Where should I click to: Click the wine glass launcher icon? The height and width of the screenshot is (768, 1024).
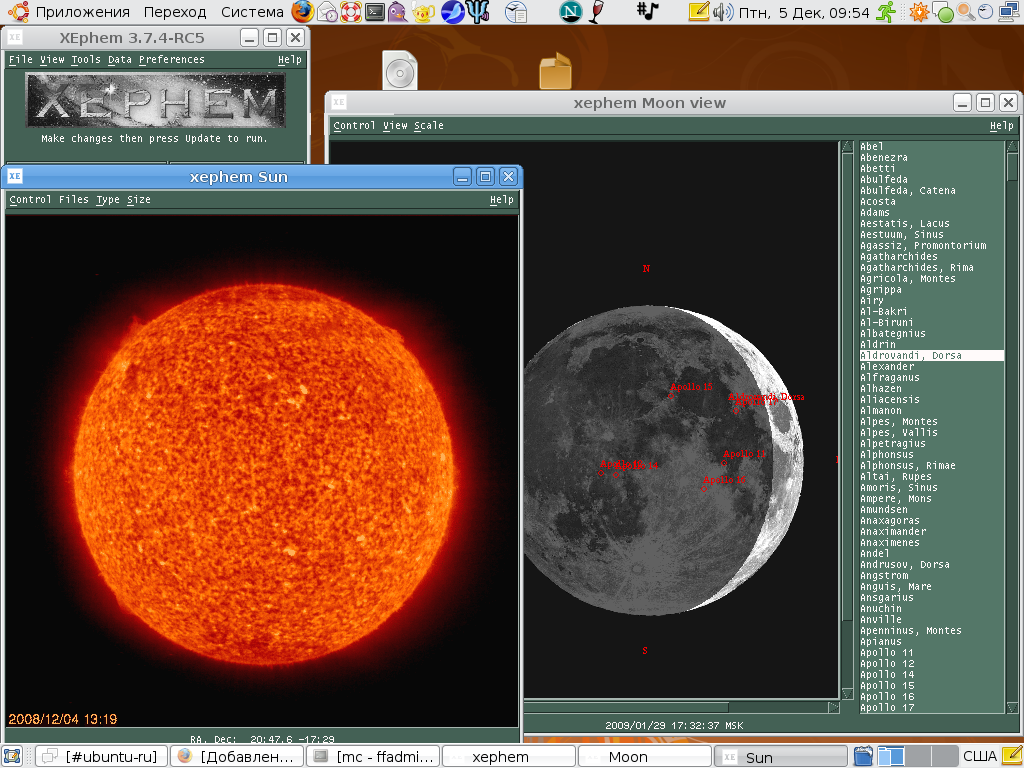point(598,12)
